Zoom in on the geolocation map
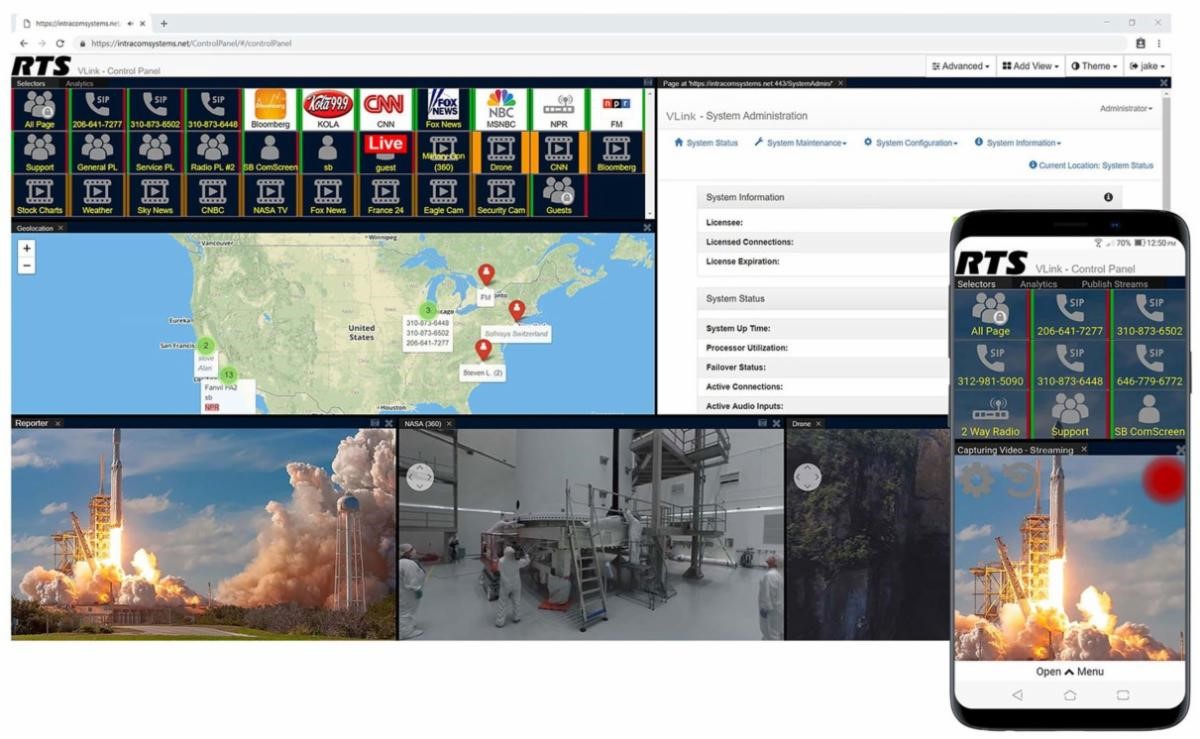Image resolution: width=1200 pixels, height=739 pixels. click(27, 248)
